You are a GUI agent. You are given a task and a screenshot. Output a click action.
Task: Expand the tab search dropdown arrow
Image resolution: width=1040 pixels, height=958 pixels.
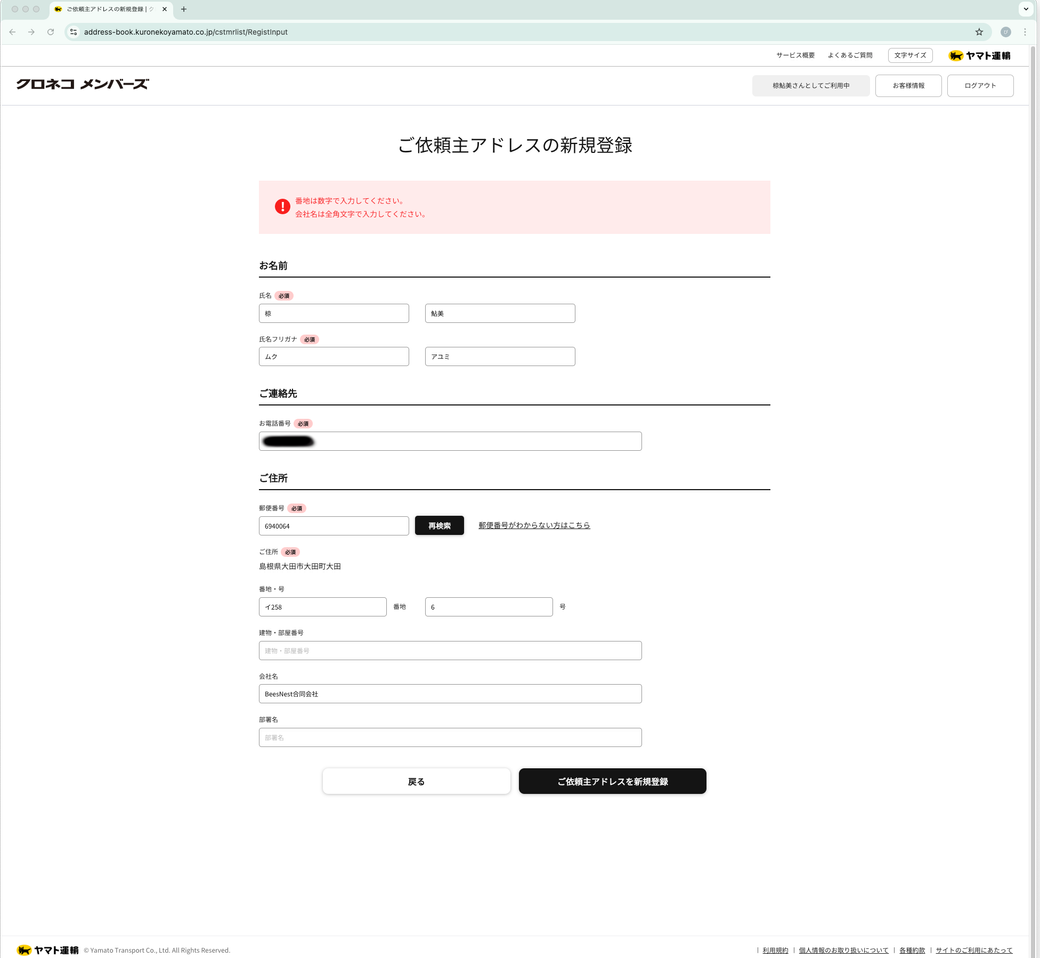tap(1026, 9)
